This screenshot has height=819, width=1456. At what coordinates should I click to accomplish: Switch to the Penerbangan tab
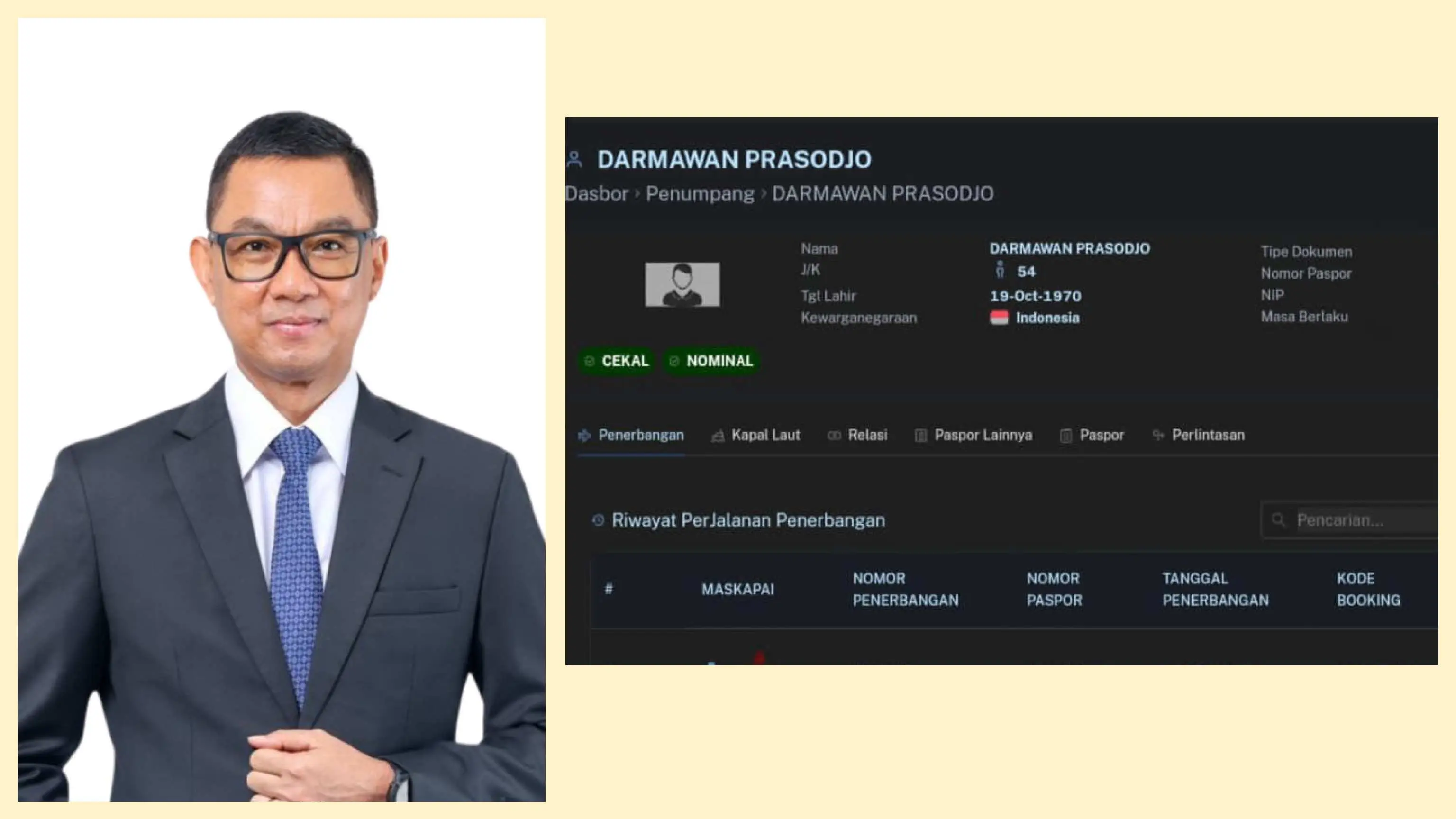pyautogui.click(x=631, y=435)
